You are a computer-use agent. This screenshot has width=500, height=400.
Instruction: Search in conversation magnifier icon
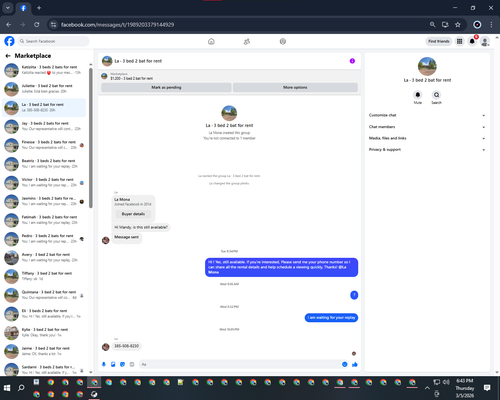(436, 95)
